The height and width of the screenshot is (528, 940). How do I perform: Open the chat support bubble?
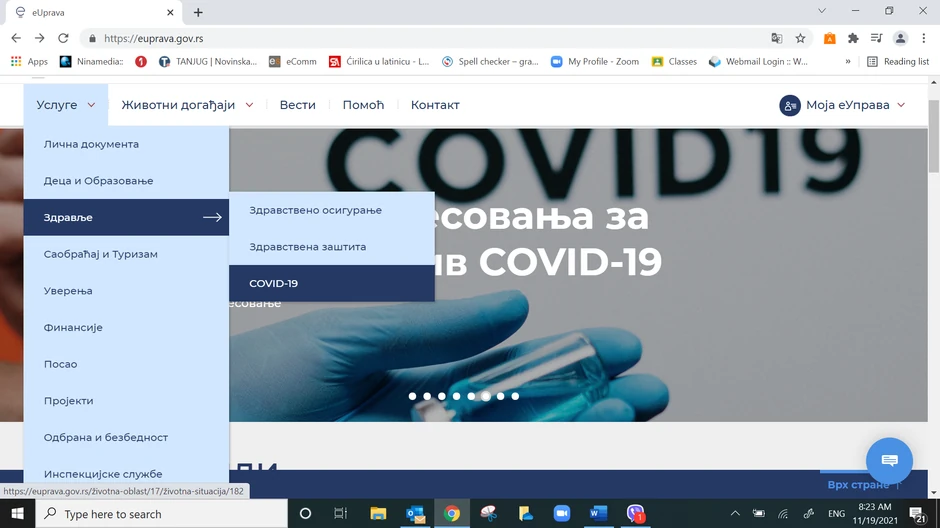[x=890, y=460]
